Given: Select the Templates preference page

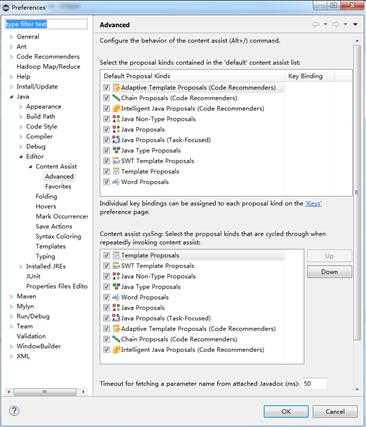Looking at the screenshot, I should (x=51, y=246).
